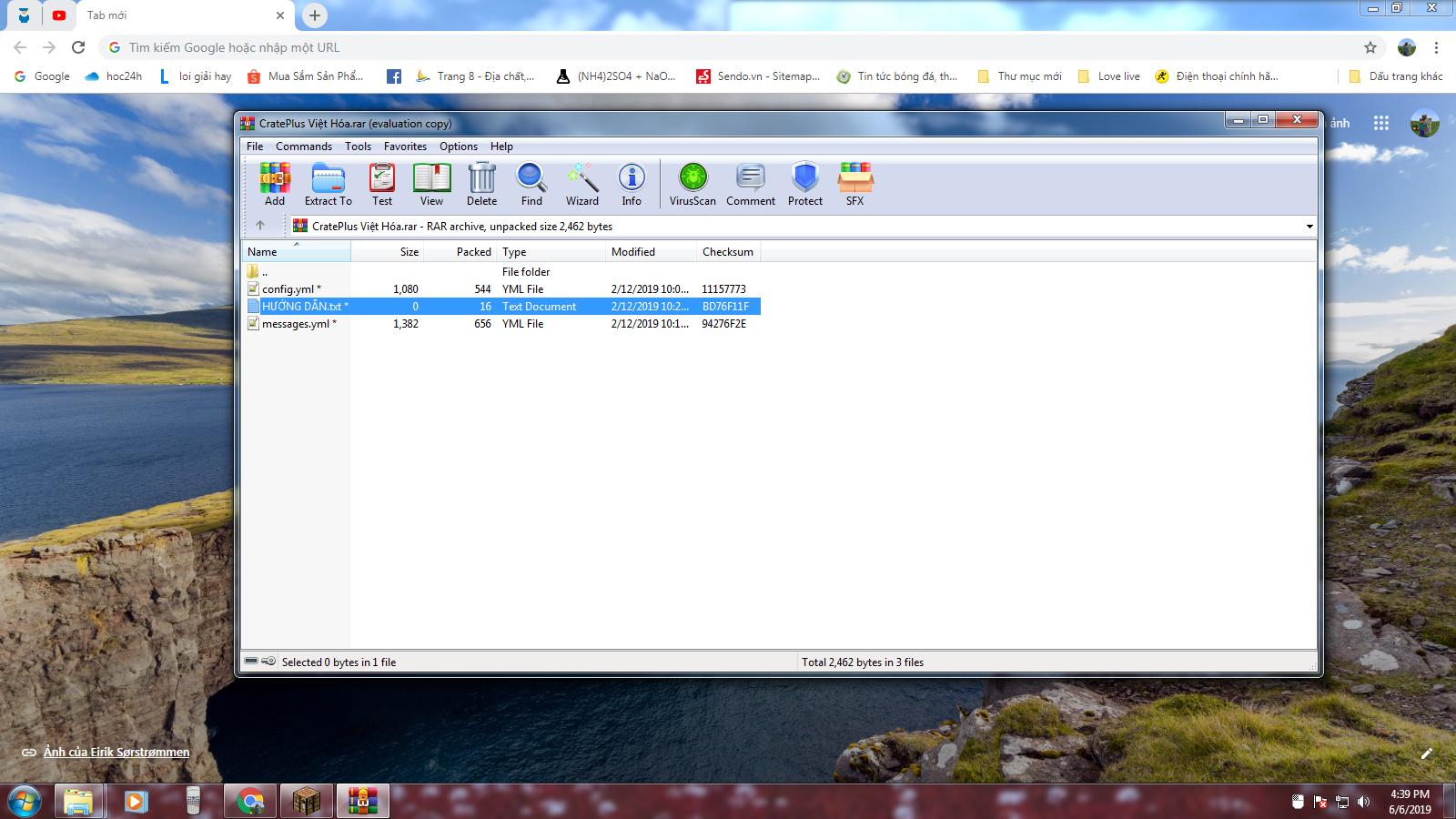Open the Tools menu in WinRAR
The image size is (1456, 819).
click(x=358, y=147)
